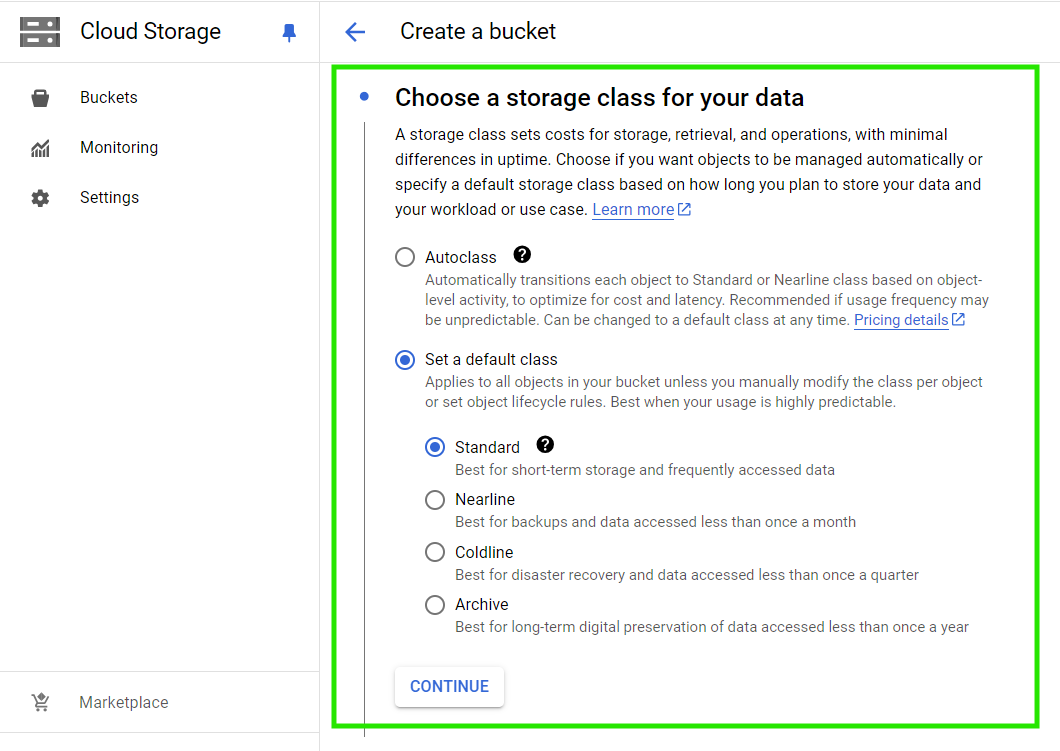Select the Autoclass radio option
The height and width of the screenshot is (751, 1060).
(405, 258)
